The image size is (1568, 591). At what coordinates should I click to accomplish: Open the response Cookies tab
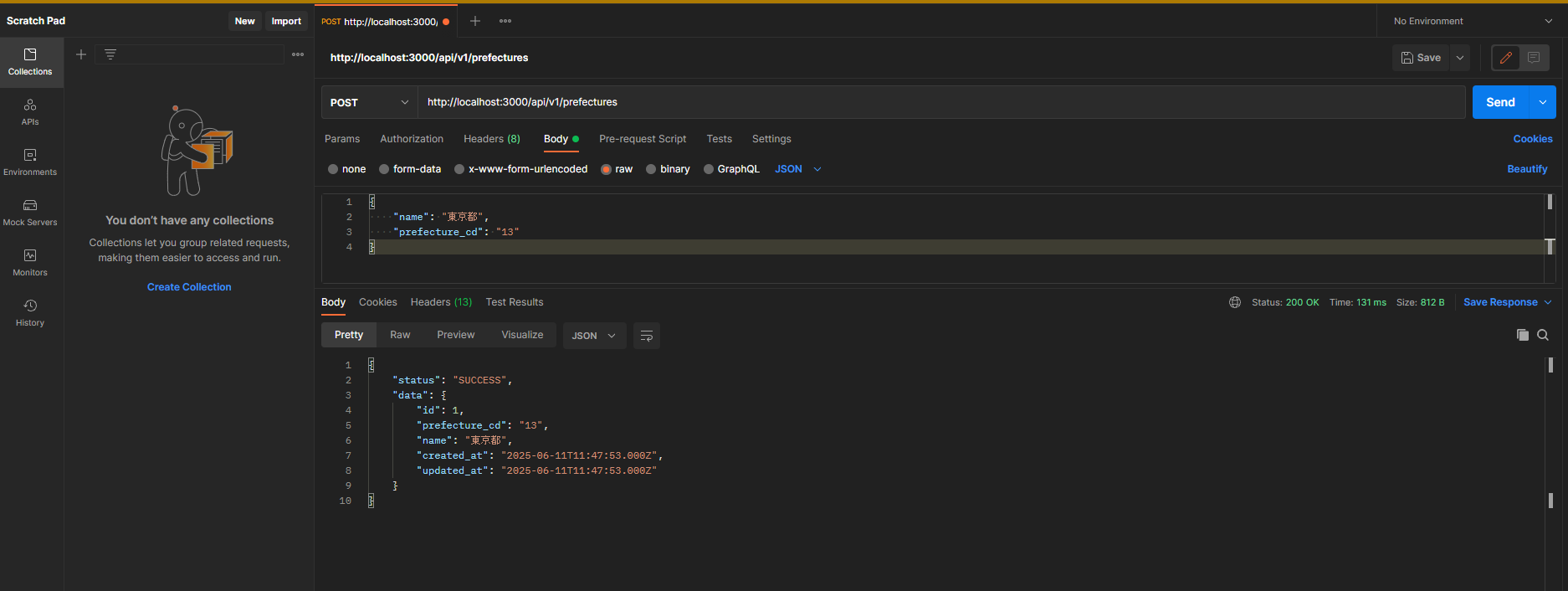[378, 302]
